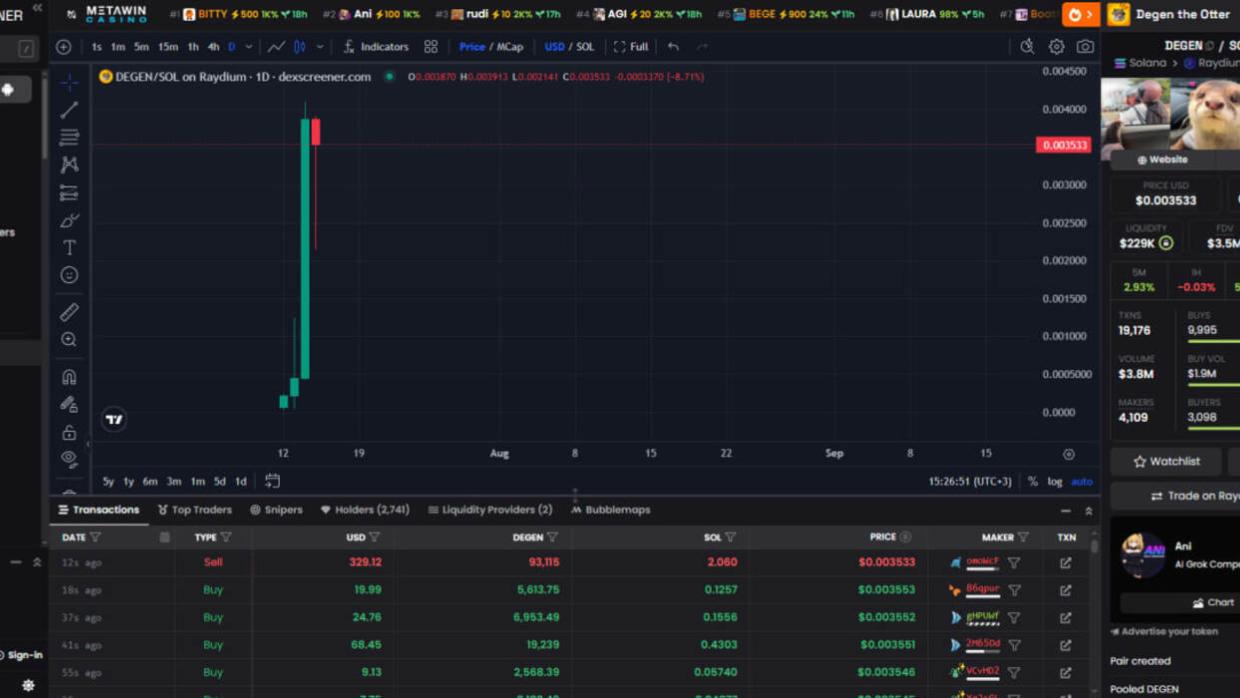Viewport: 1240px width, 698px height.
Task: Open the USD column filter
Action: tap(375, 537)
